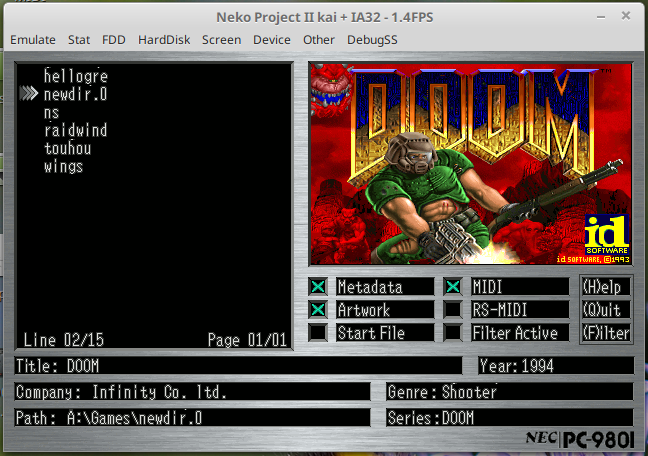
Task: Select raidwind in the game list
Action: tap(76, 130)
